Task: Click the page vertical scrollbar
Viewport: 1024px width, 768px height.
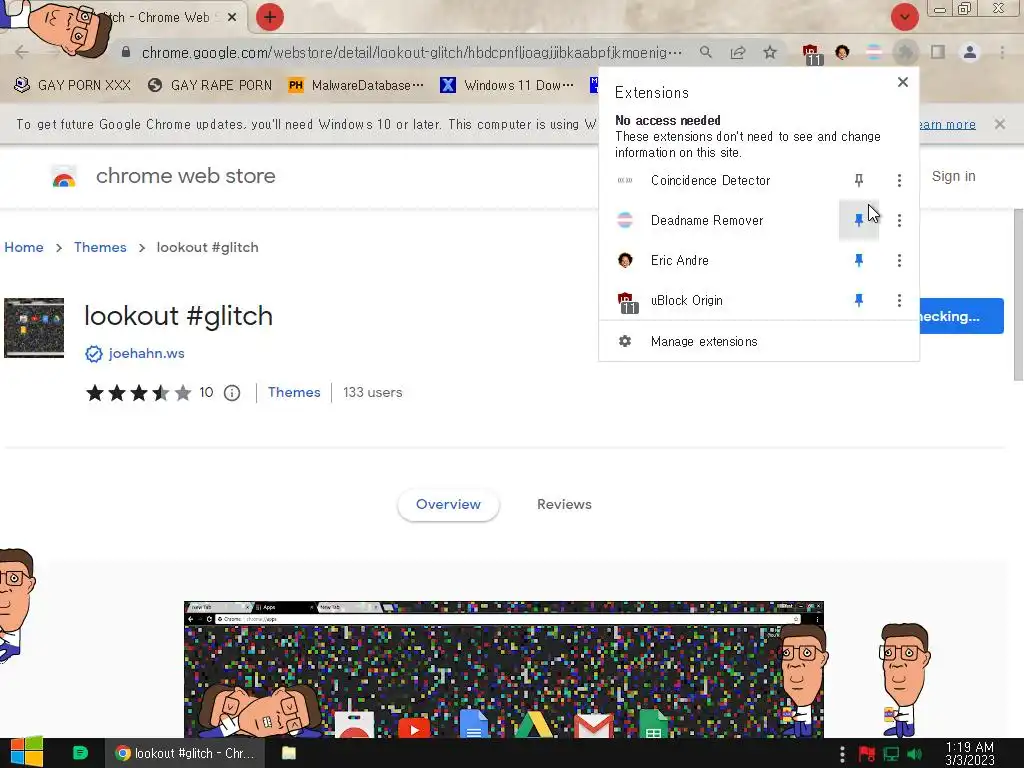Action: pyautogui.click(x=1018, y=295)
